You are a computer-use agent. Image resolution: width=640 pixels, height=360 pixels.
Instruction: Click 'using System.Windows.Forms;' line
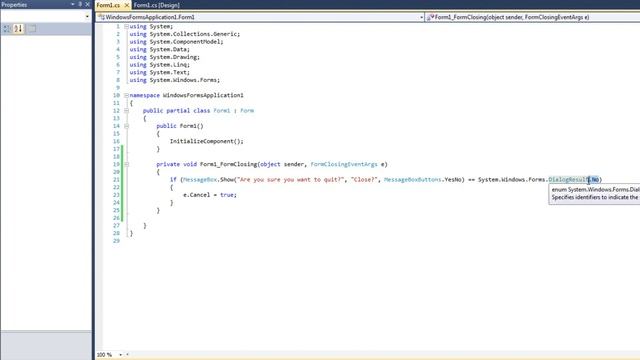[175, 80]
